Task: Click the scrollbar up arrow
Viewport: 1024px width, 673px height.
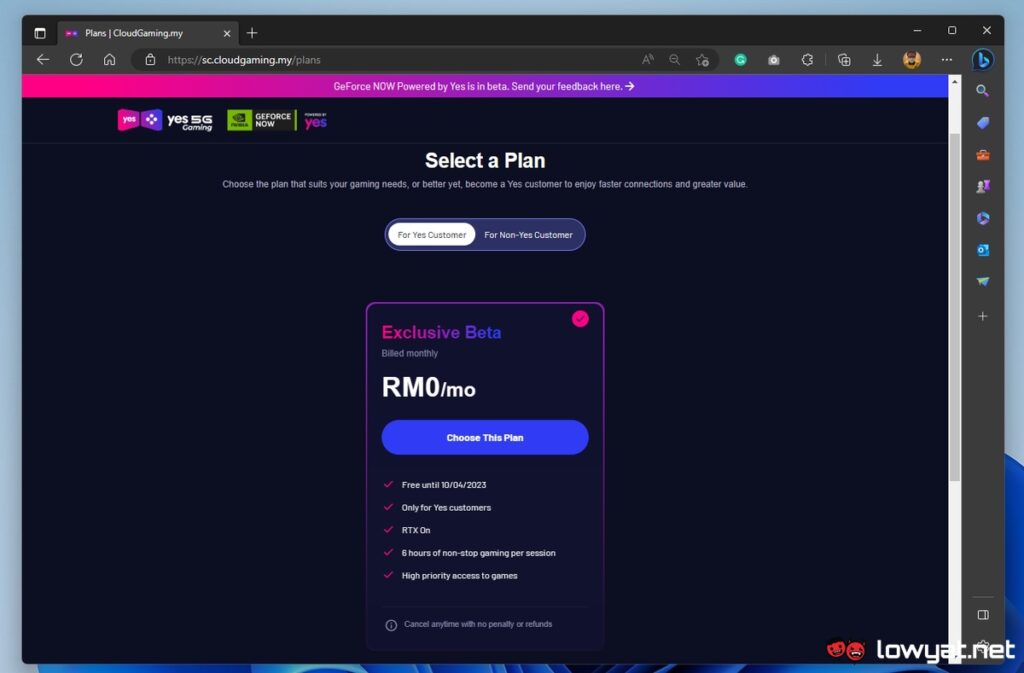Action: pyautogui.click(x=954, y=82)
